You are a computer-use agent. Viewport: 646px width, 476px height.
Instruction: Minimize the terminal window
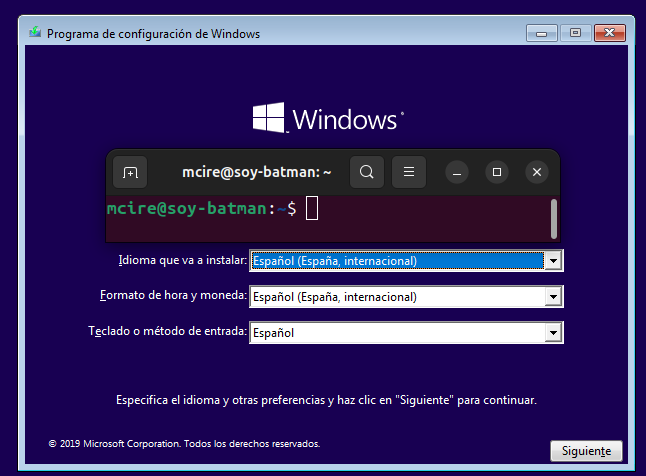pyautogui.click(x=457, y=172)
